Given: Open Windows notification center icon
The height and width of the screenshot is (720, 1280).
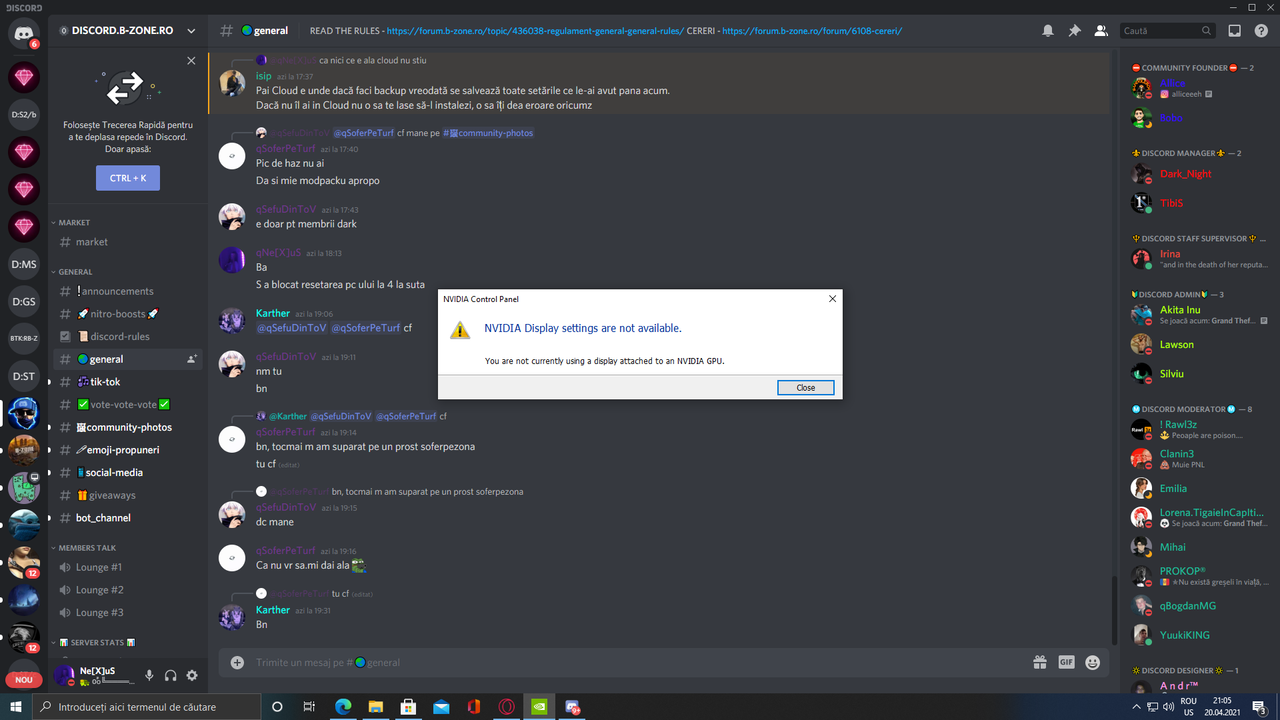Looking at the screenshot, I should pyautogui.click(x=1260, y=707).
